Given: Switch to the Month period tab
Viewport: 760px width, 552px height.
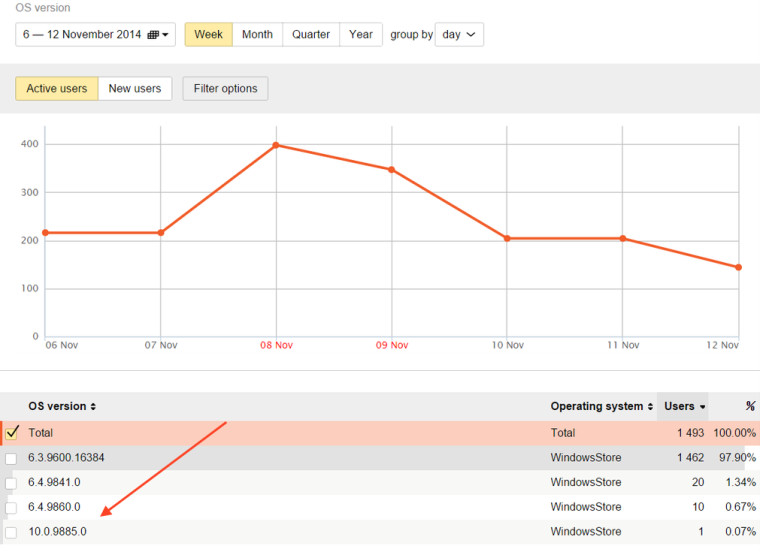Looking at the screenshot, I should point(257,35).
